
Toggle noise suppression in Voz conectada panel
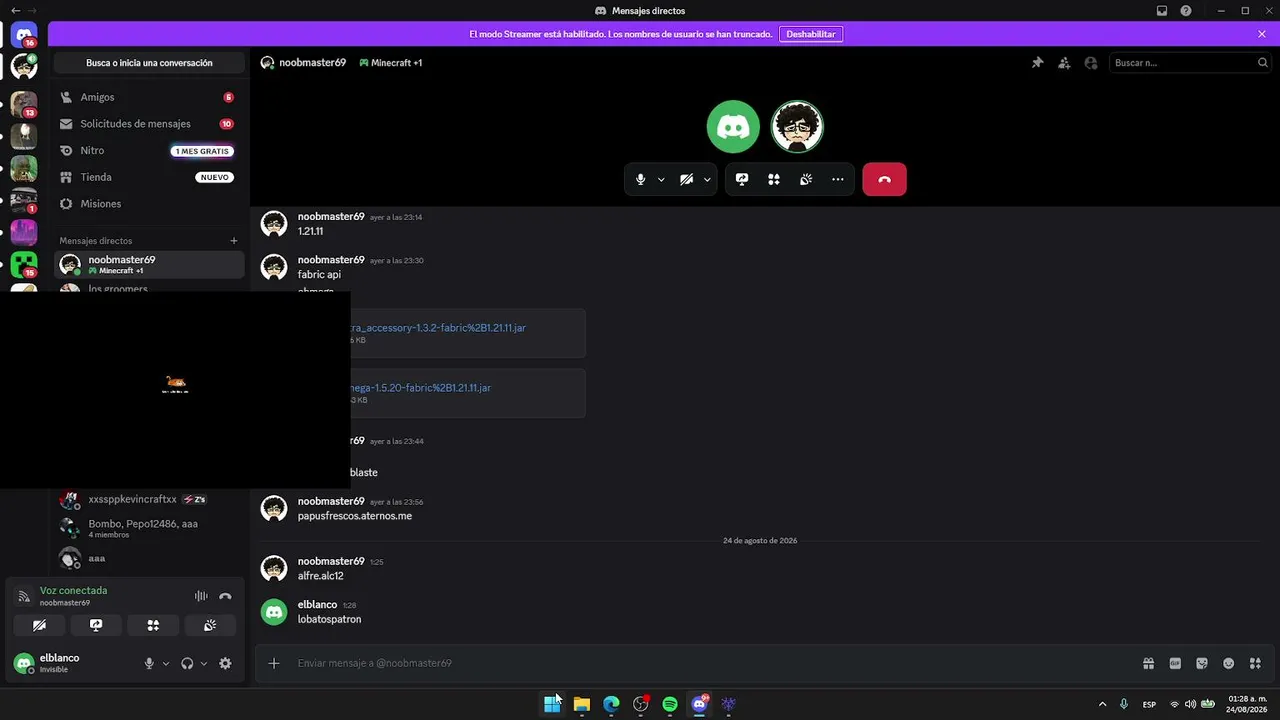coord(201,596)
